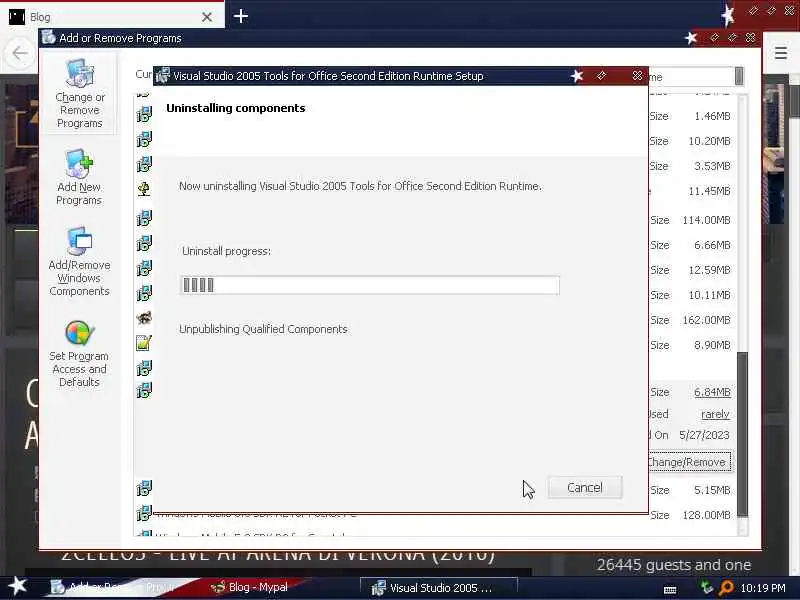Select program row with 10.20MB size
Viewport: 800px width, 600px height.
(436, 141)
